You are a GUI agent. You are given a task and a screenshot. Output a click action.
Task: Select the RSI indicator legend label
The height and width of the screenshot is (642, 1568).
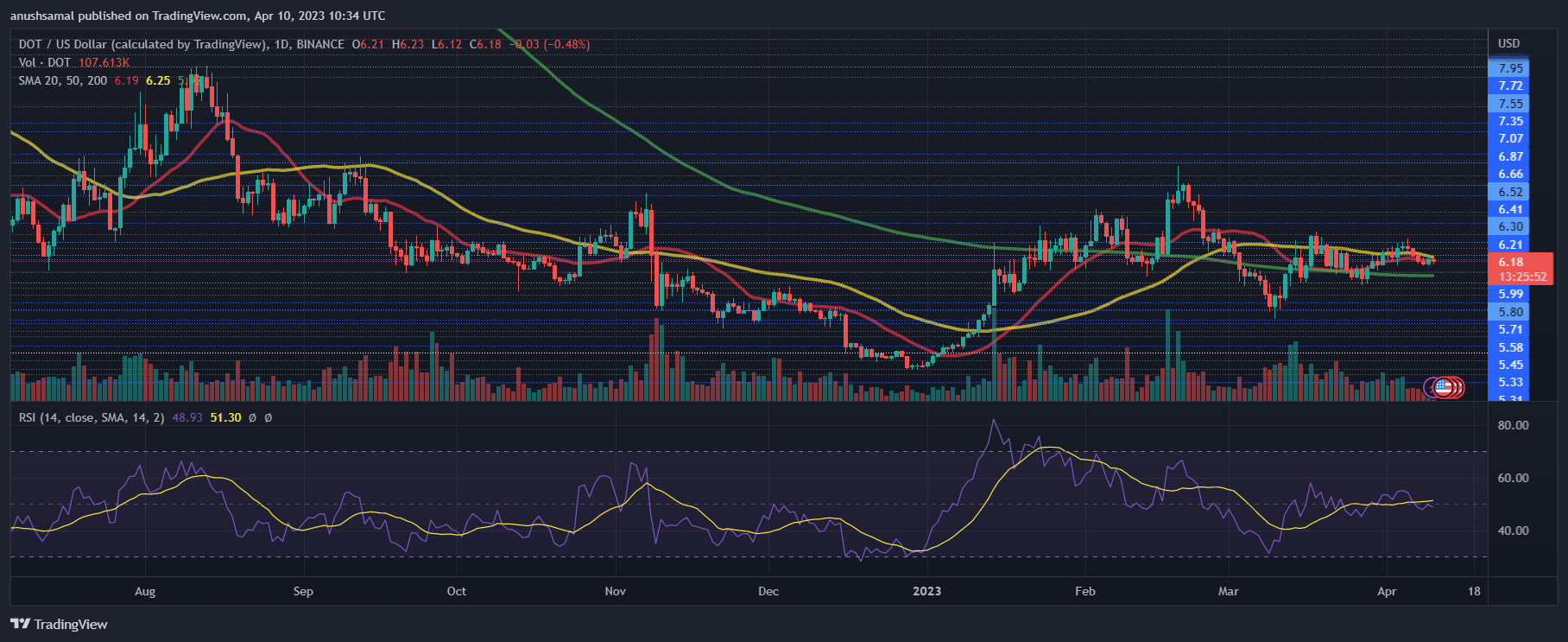coord(92,417)
